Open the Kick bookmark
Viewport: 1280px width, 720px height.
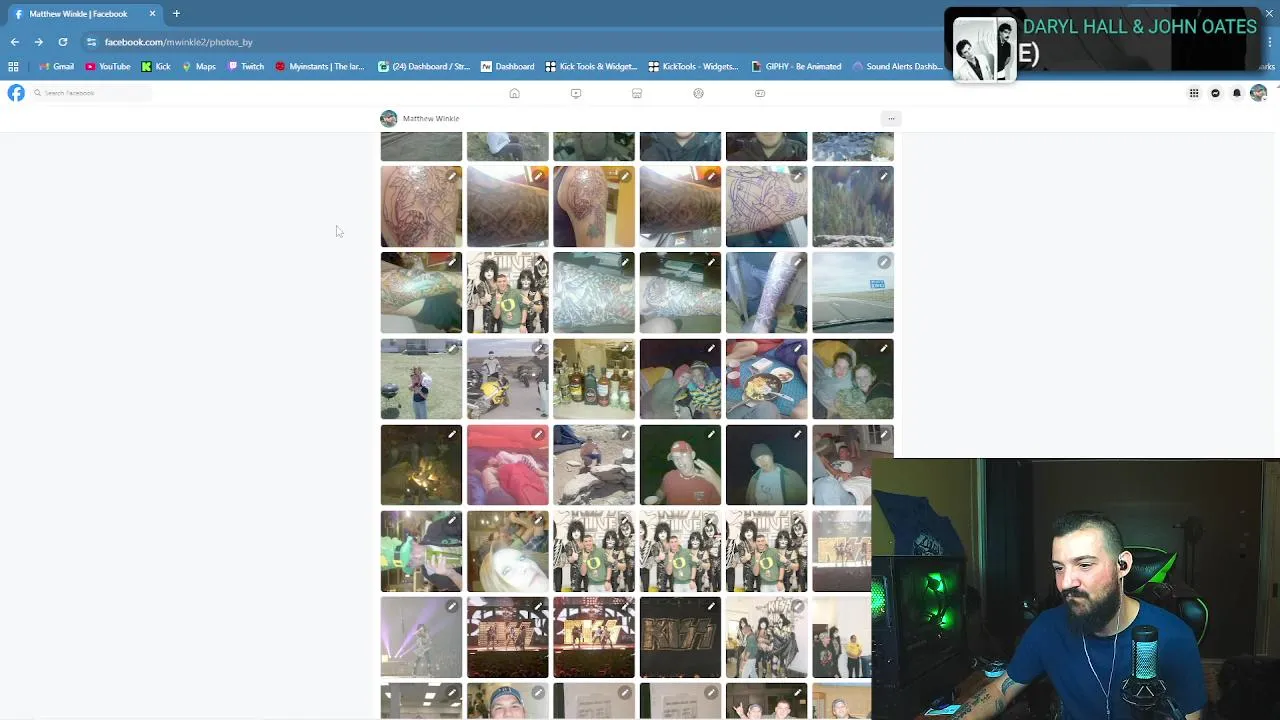tap(156, 66)
